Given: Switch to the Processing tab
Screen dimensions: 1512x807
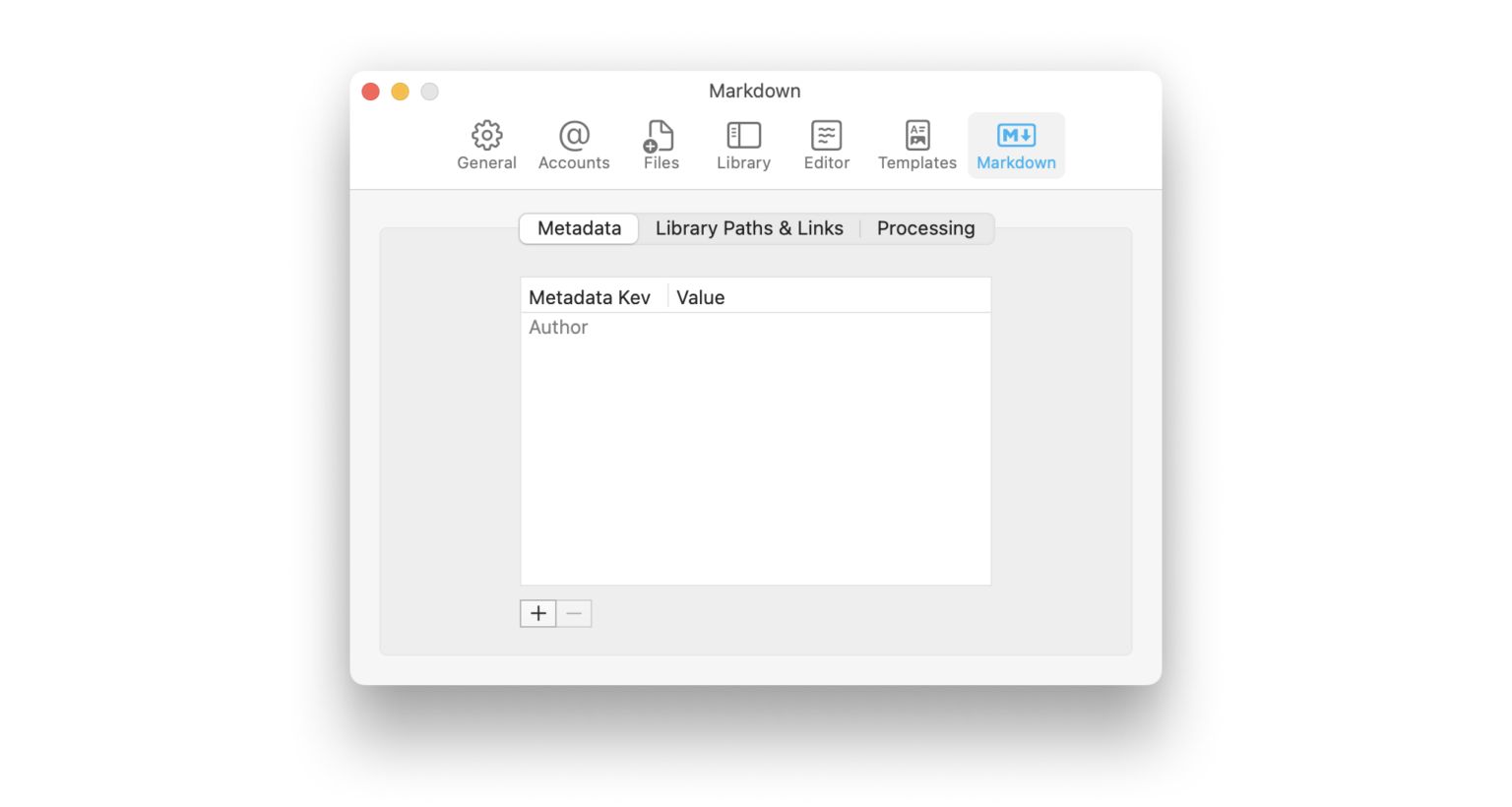Looking at the screenshot, I should (x=925, y=228).
